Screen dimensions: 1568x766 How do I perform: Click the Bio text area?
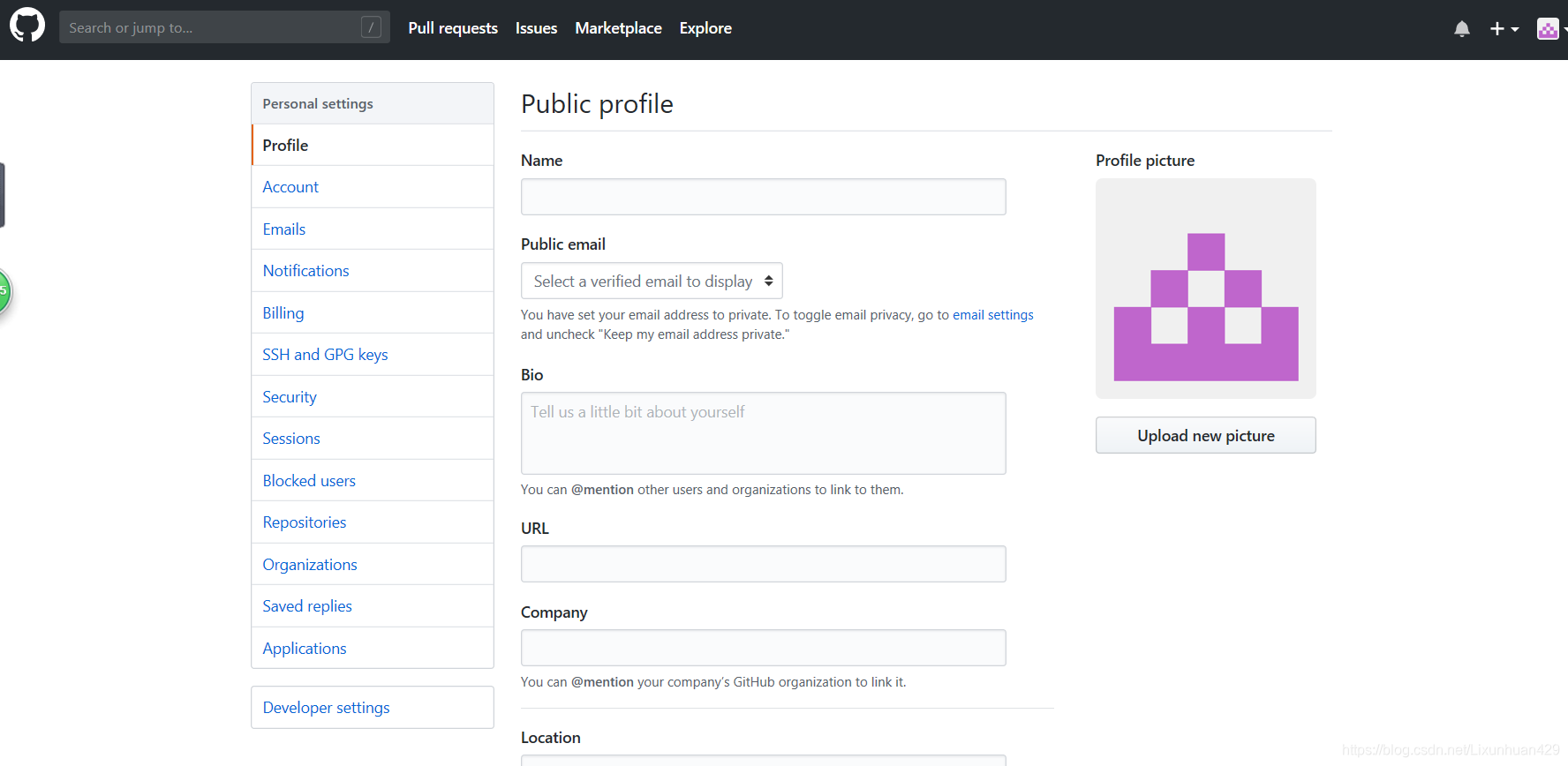point(764,433)
